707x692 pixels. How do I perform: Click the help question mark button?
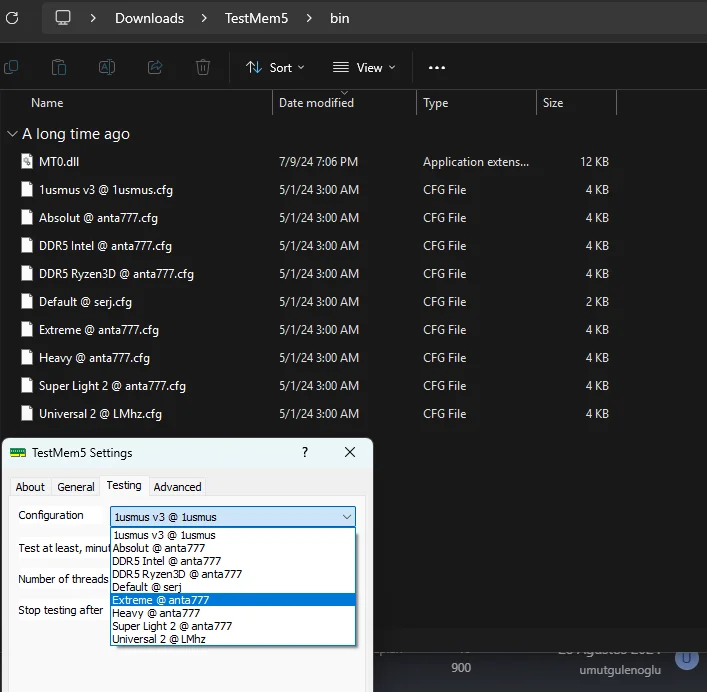305,453
